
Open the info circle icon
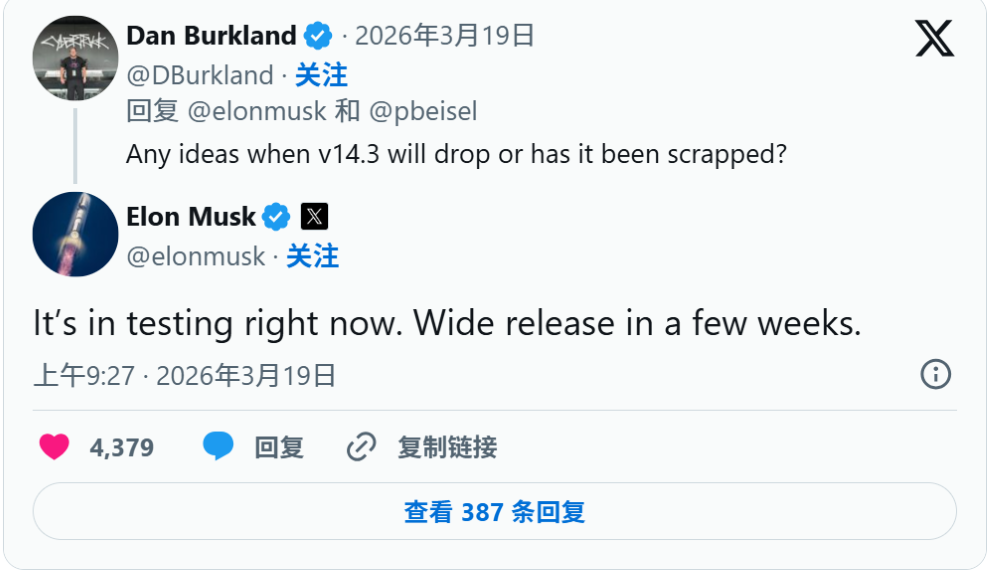point(935,375)
